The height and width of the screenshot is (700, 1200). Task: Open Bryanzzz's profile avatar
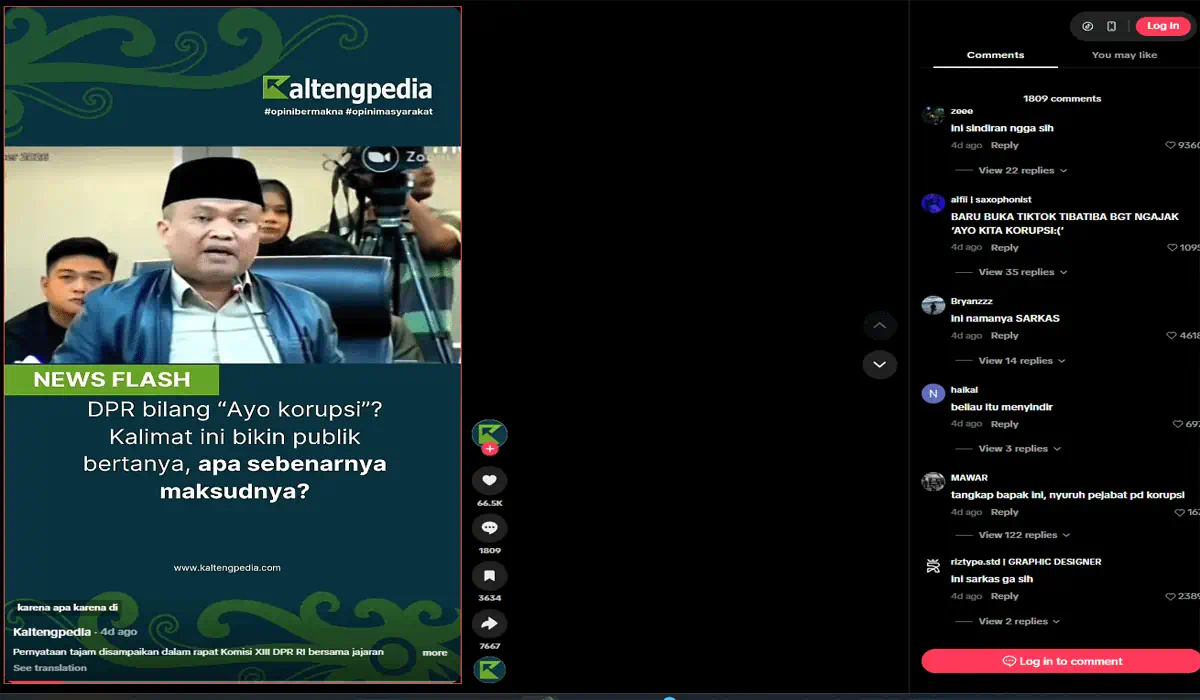pyautogui.click(x=933, y=305)
